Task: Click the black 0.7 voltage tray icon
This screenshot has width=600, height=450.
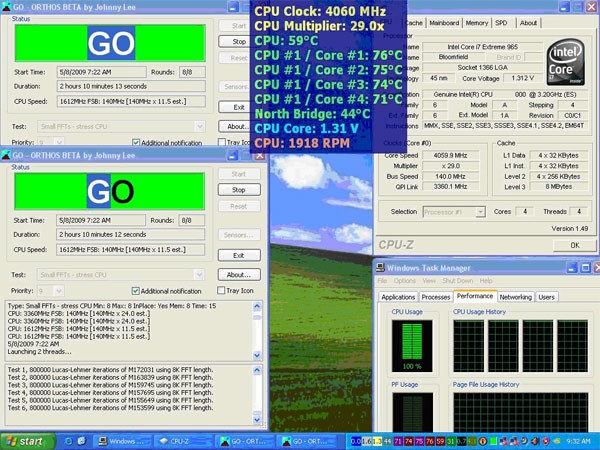Action: tap(461, 442)
